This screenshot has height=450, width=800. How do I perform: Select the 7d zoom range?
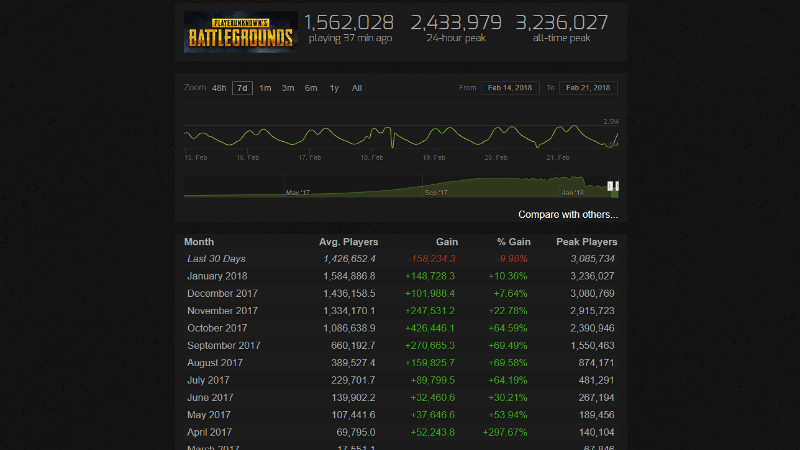pos(242,88)
